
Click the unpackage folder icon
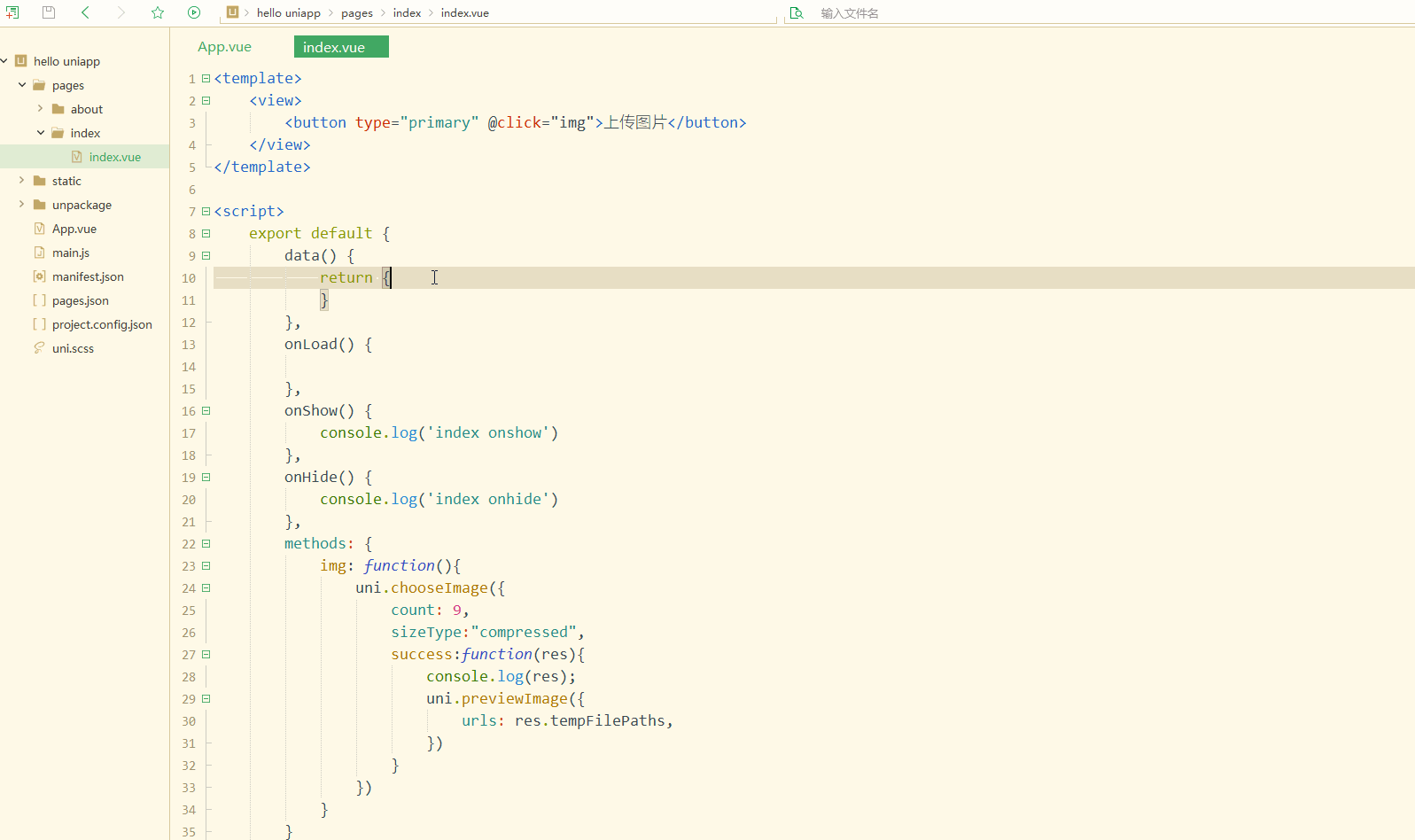pos(39,205)
